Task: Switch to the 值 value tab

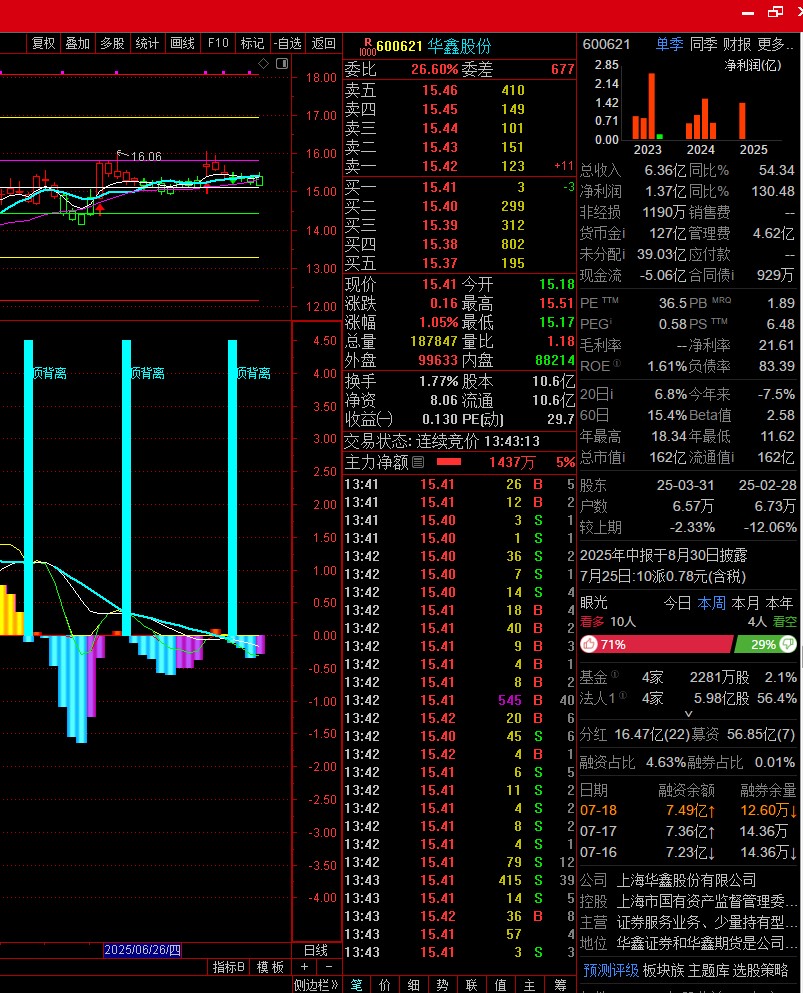Action: coord(500,985)
